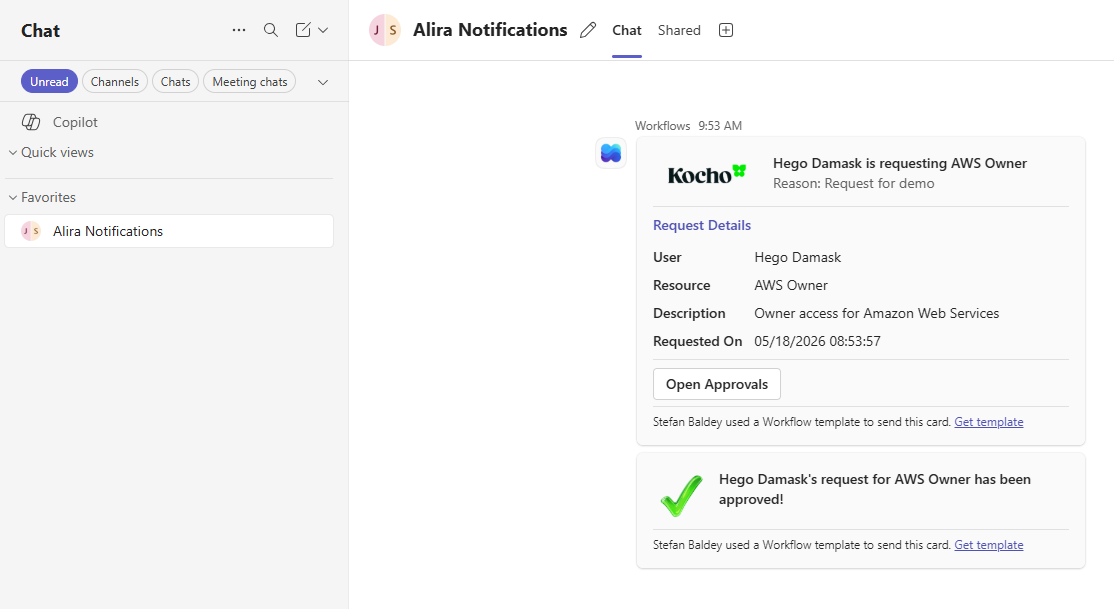Screen dimensions: 1114x609
Task: Edit the chat name with pencil icon
Action: tap(588, 30)
